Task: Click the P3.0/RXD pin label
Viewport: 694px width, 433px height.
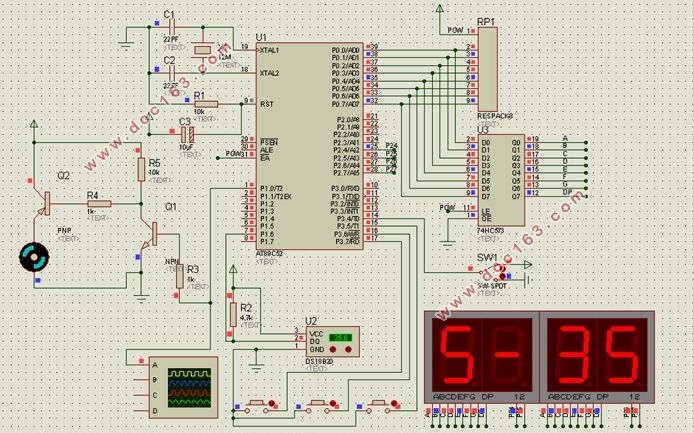Action: click(346, 188)
